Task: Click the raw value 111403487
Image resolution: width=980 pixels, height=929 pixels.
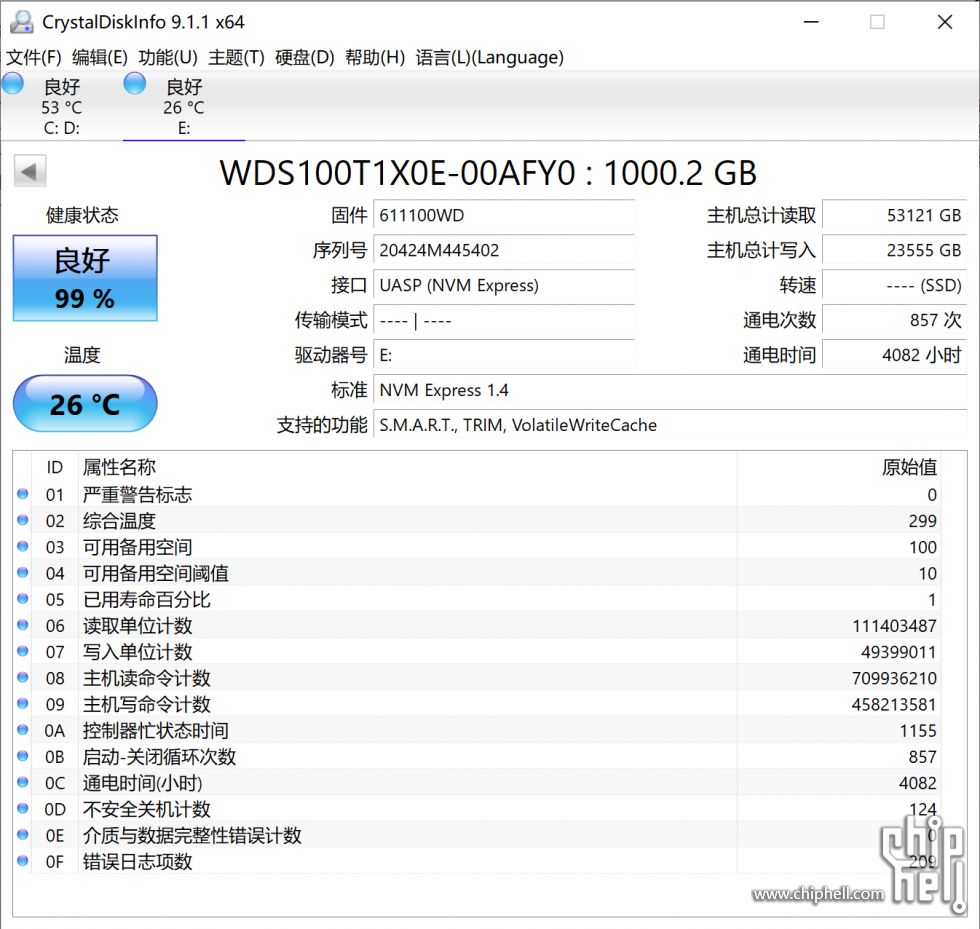Action: [894, 626]
